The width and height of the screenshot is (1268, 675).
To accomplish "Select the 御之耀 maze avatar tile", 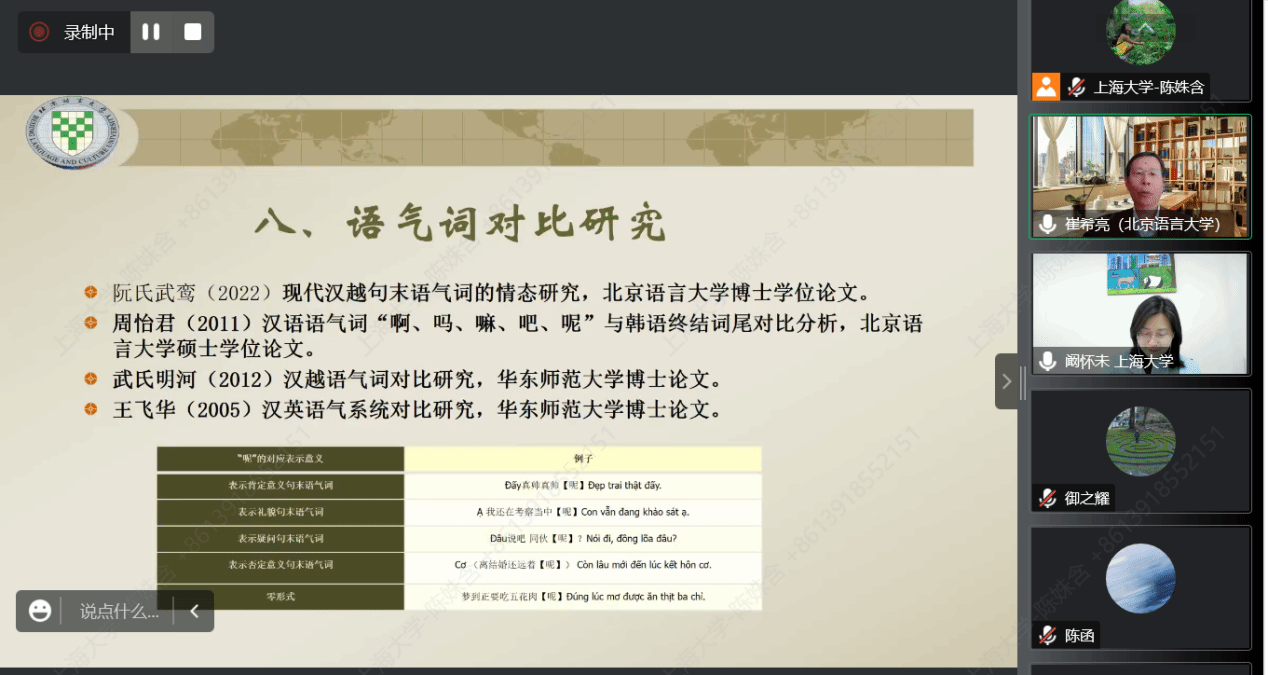I will click(1140, 441).
